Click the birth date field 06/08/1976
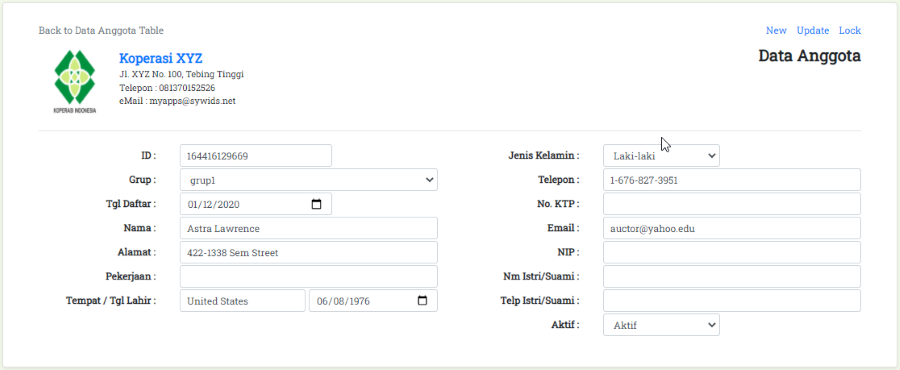The height and width of the screenshot is (370, 900). pyautogui.click(x=373, y=301)
